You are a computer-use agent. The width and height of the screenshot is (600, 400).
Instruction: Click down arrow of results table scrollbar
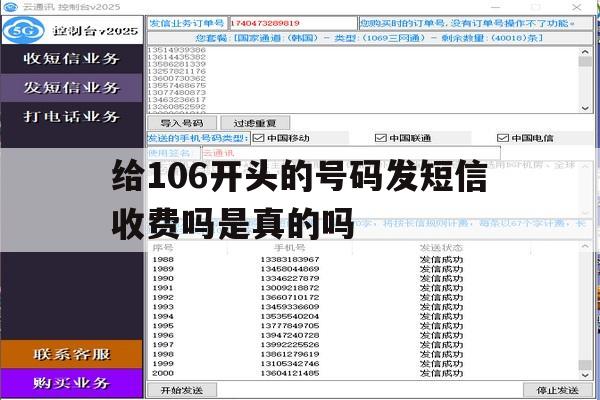pos(585,375)
